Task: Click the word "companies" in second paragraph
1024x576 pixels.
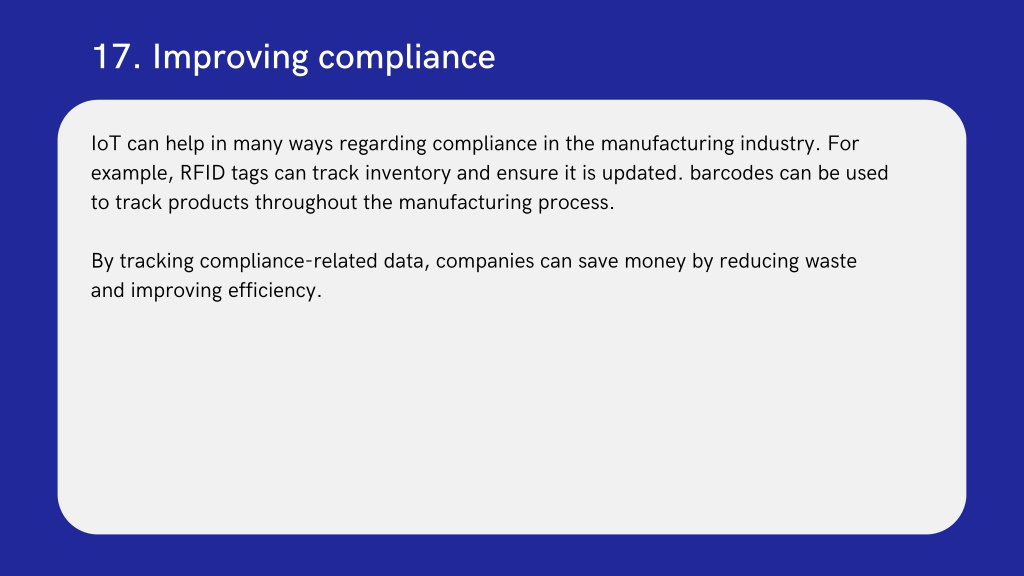Action: tap(485, 263)
